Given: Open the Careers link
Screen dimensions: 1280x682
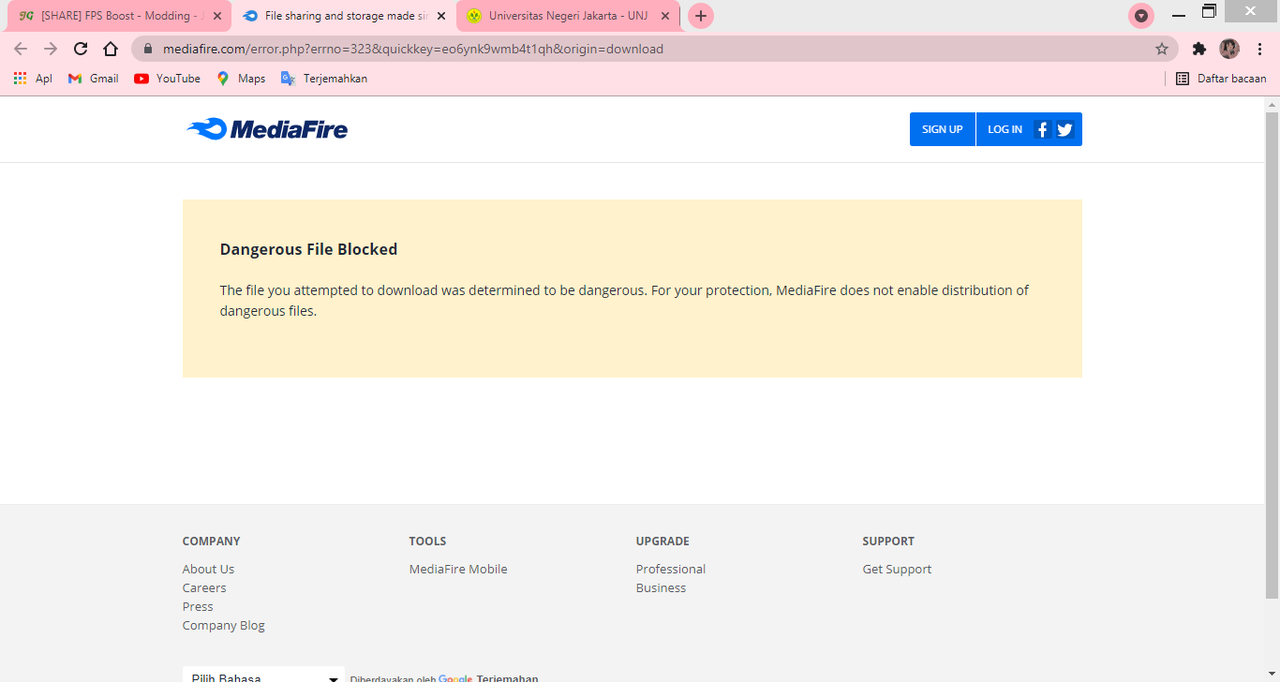Looking at the screenshot, I should click(x=204, y=588).
